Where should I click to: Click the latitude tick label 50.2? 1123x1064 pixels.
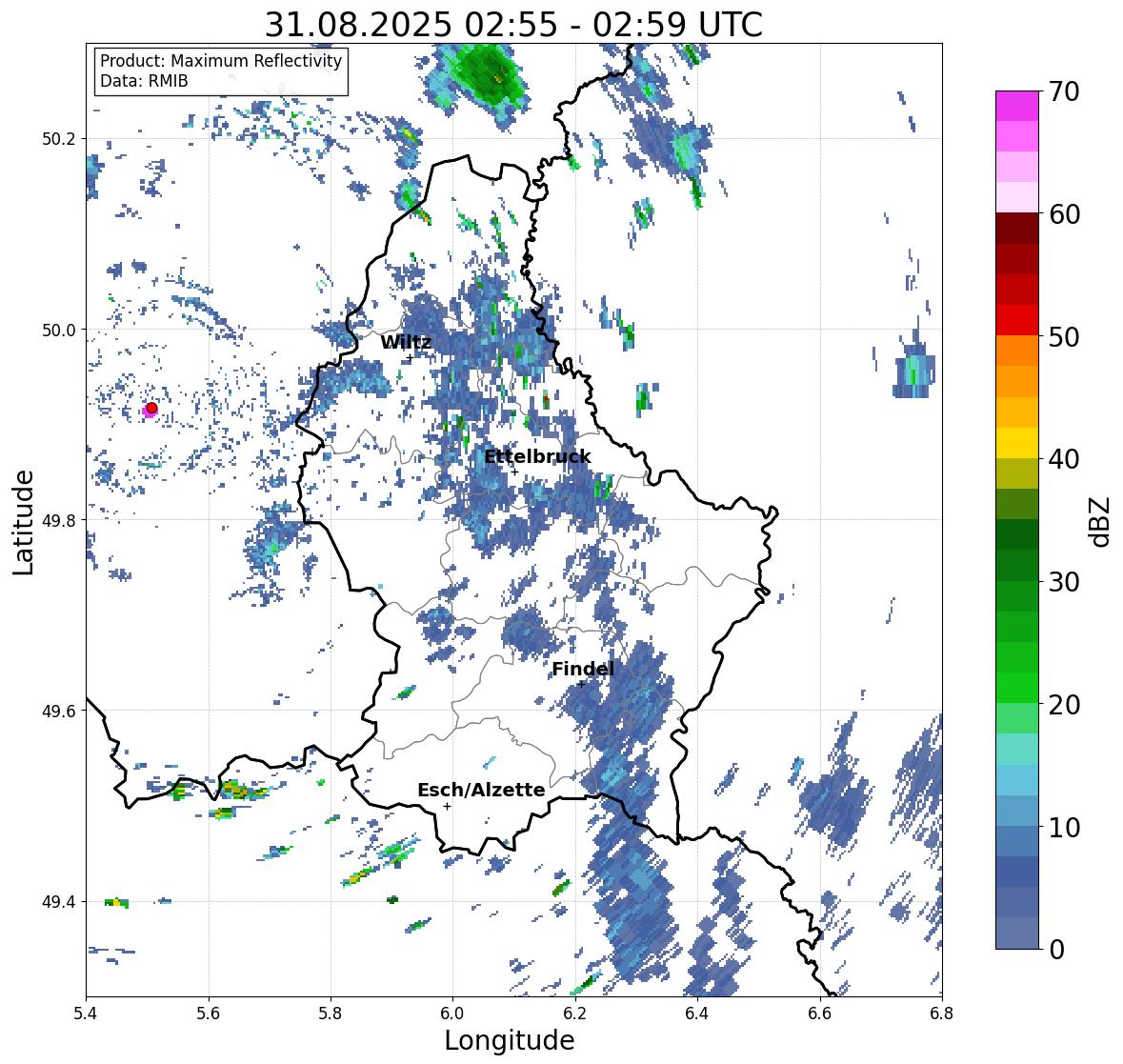59,139
